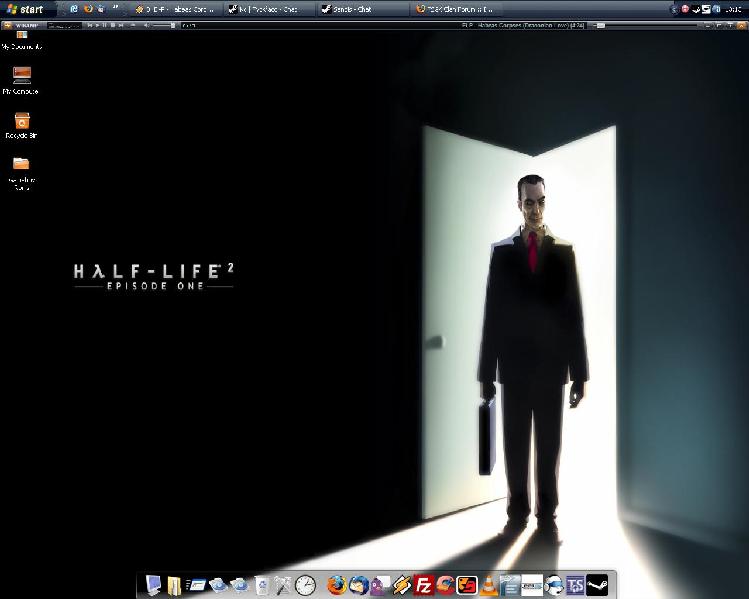Switch to the Steam Chat taskbar window
This screenshot has width=749, height=599.
click(364, 9)
